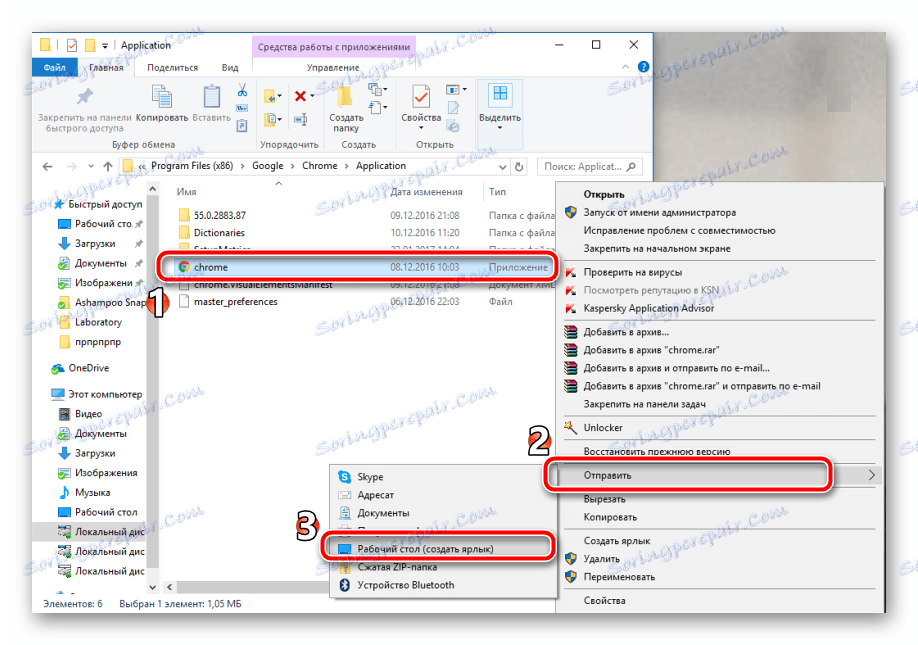Image resolution: width=918 pixels, height=645 pixels.
Task: Click Program Files (x86) breadcrumb
Action: coord(192,166)
